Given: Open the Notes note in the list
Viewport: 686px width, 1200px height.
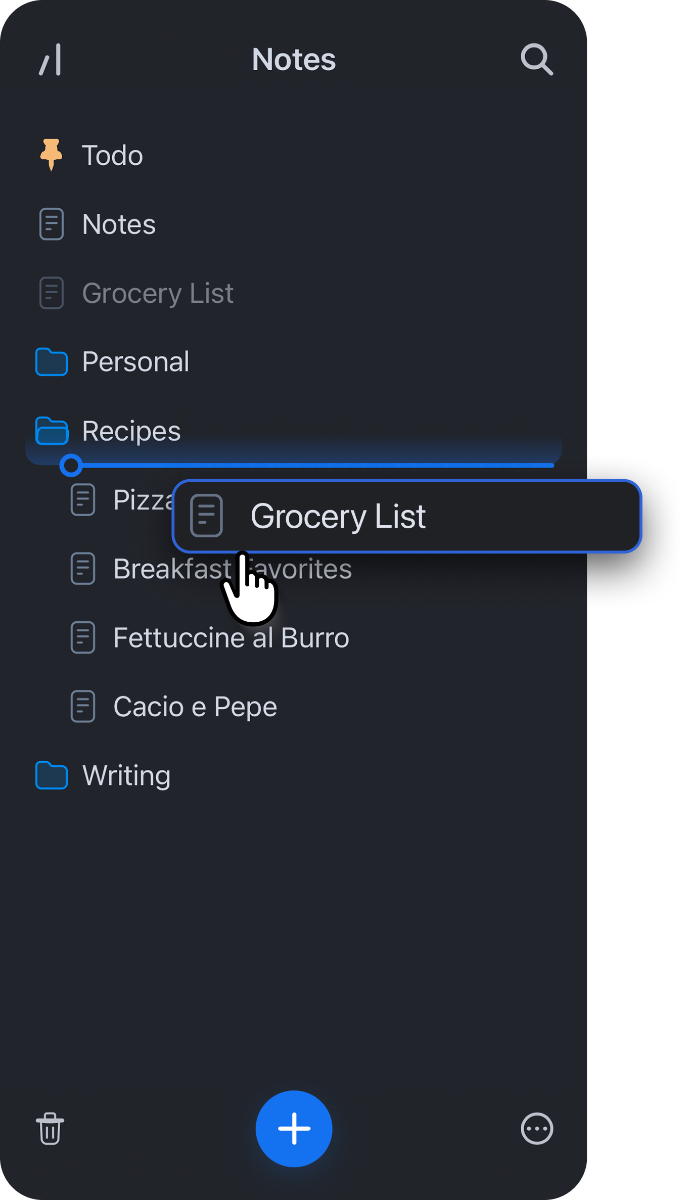Looking at the screenshot, I should point(119,224).
